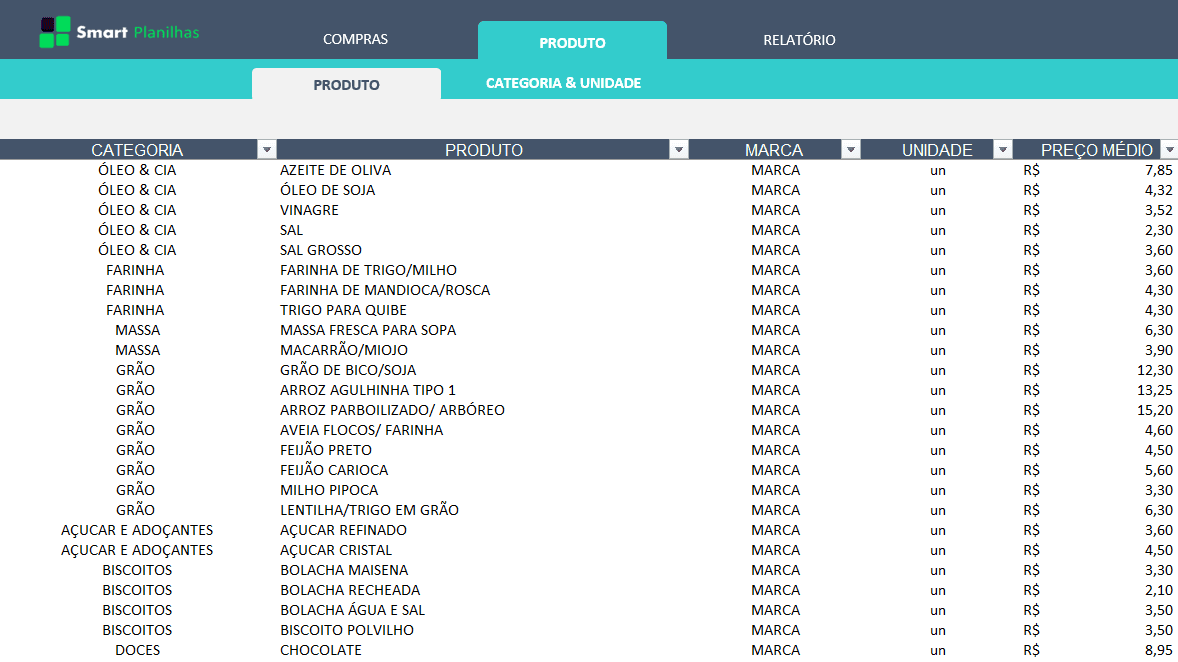Image resolution: width=1178 pixels, height=662 pixels.
Task: Click the AÇUCAR REFINADO product cell
Action: 343,530
